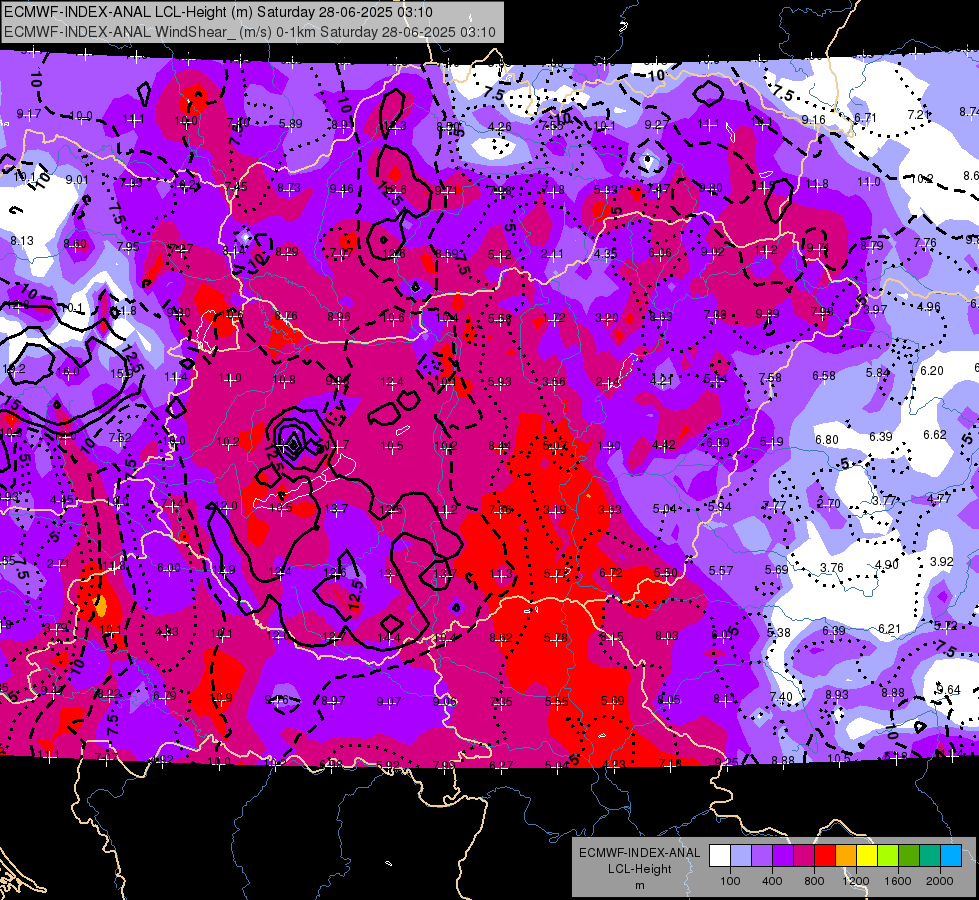Click the grid point value 6.20

(932, 371)
